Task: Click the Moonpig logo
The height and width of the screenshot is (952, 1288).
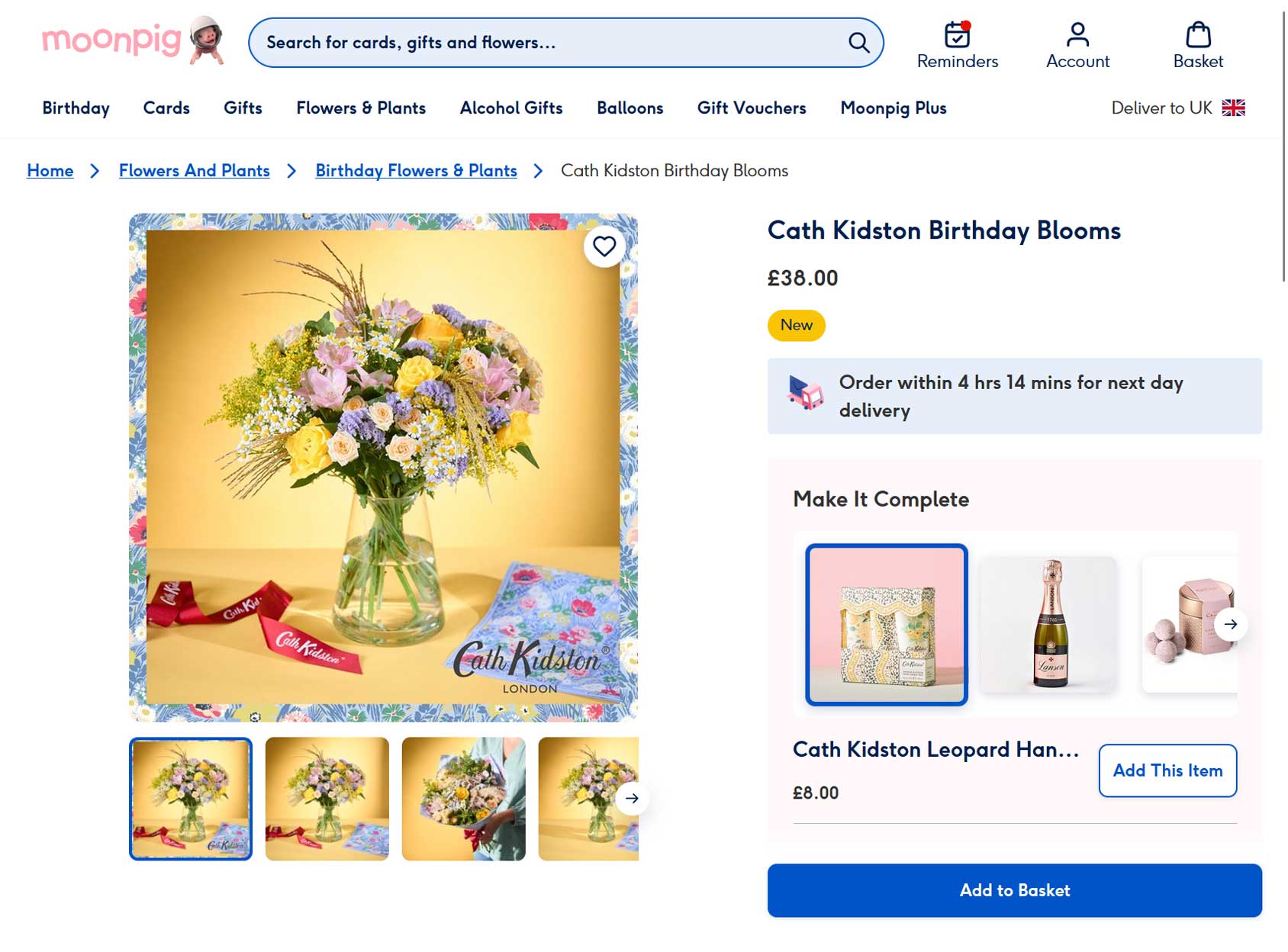Action: pos(133,40)
